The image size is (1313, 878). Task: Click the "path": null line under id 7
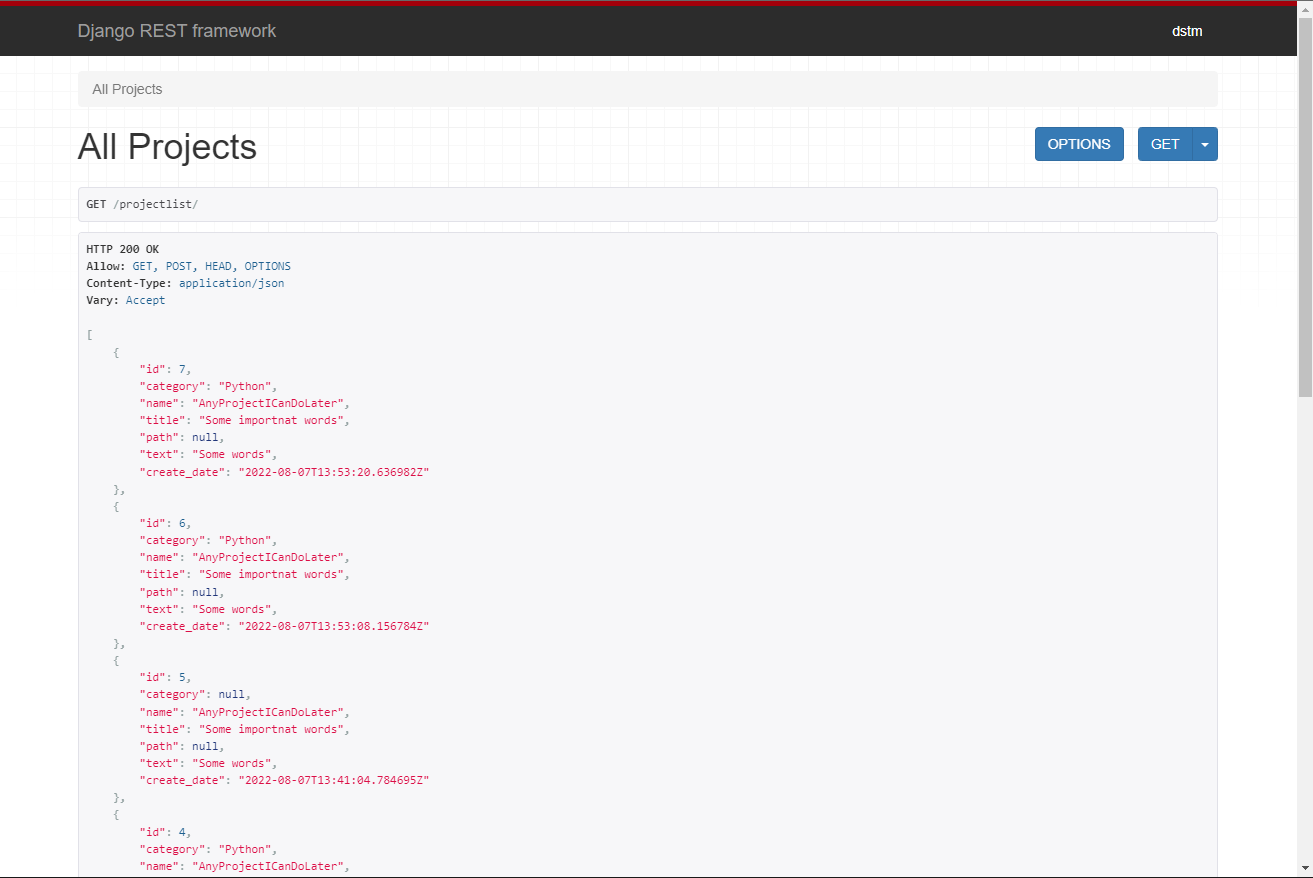[181, 437]
